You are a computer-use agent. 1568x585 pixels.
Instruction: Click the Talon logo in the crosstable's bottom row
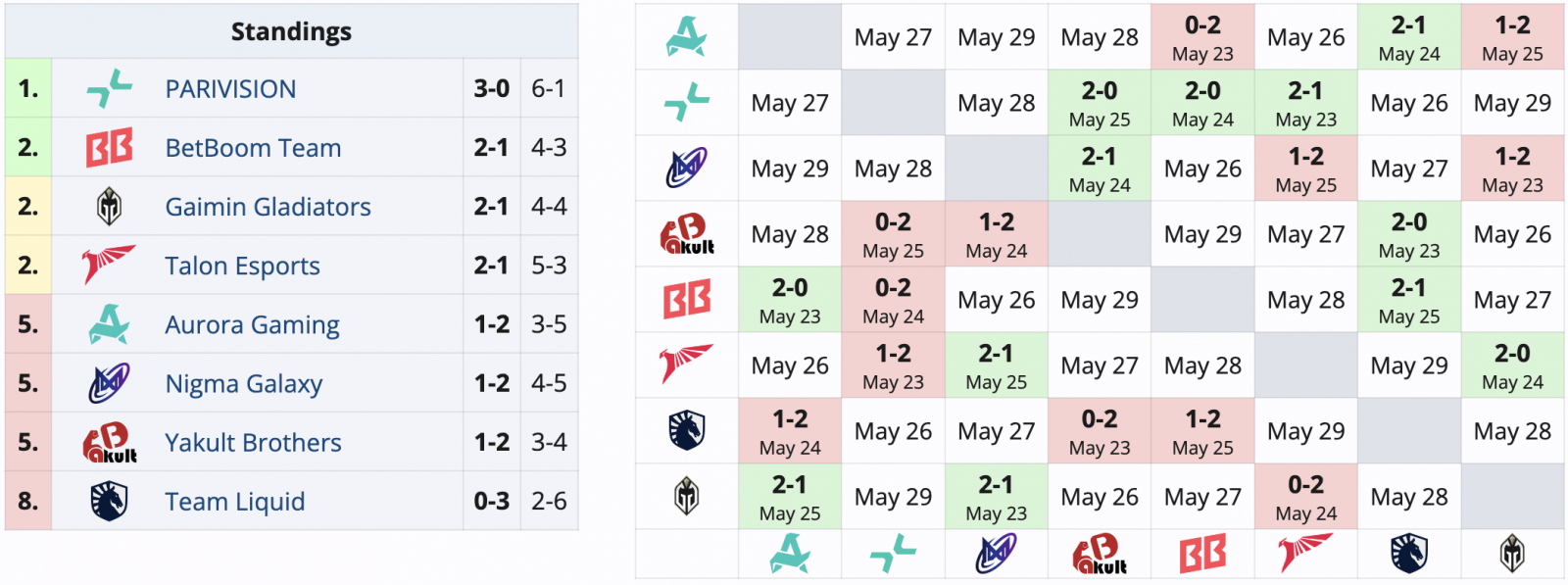click(x=1305, y=555)
